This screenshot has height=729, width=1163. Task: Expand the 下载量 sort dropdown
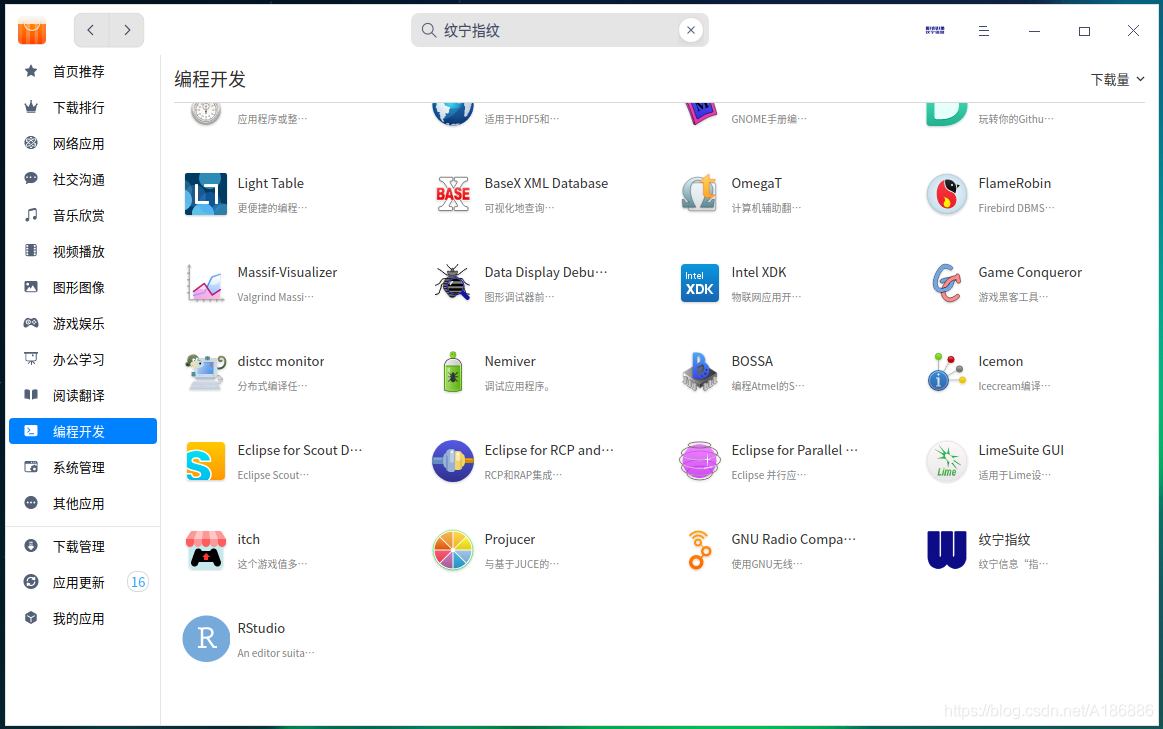pyautogui.click(x=1117, y=79)
